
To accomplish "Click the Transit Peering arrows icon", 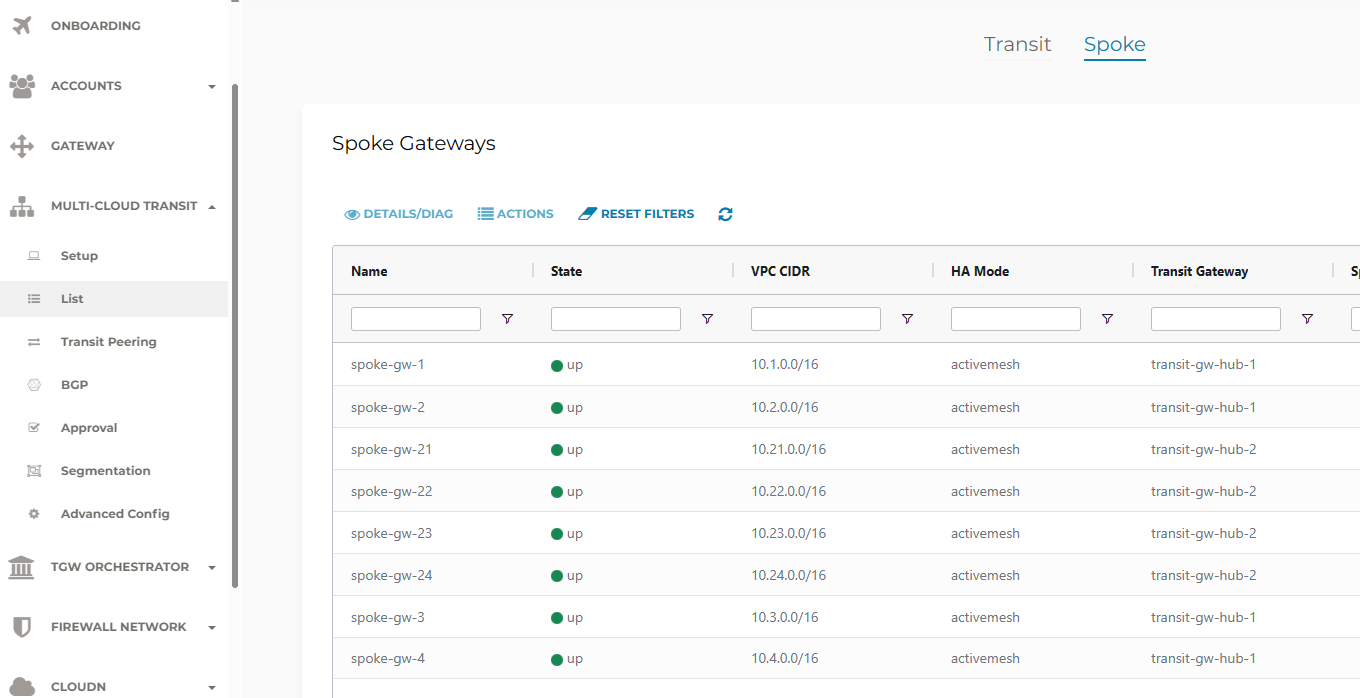I will [34, 342].
